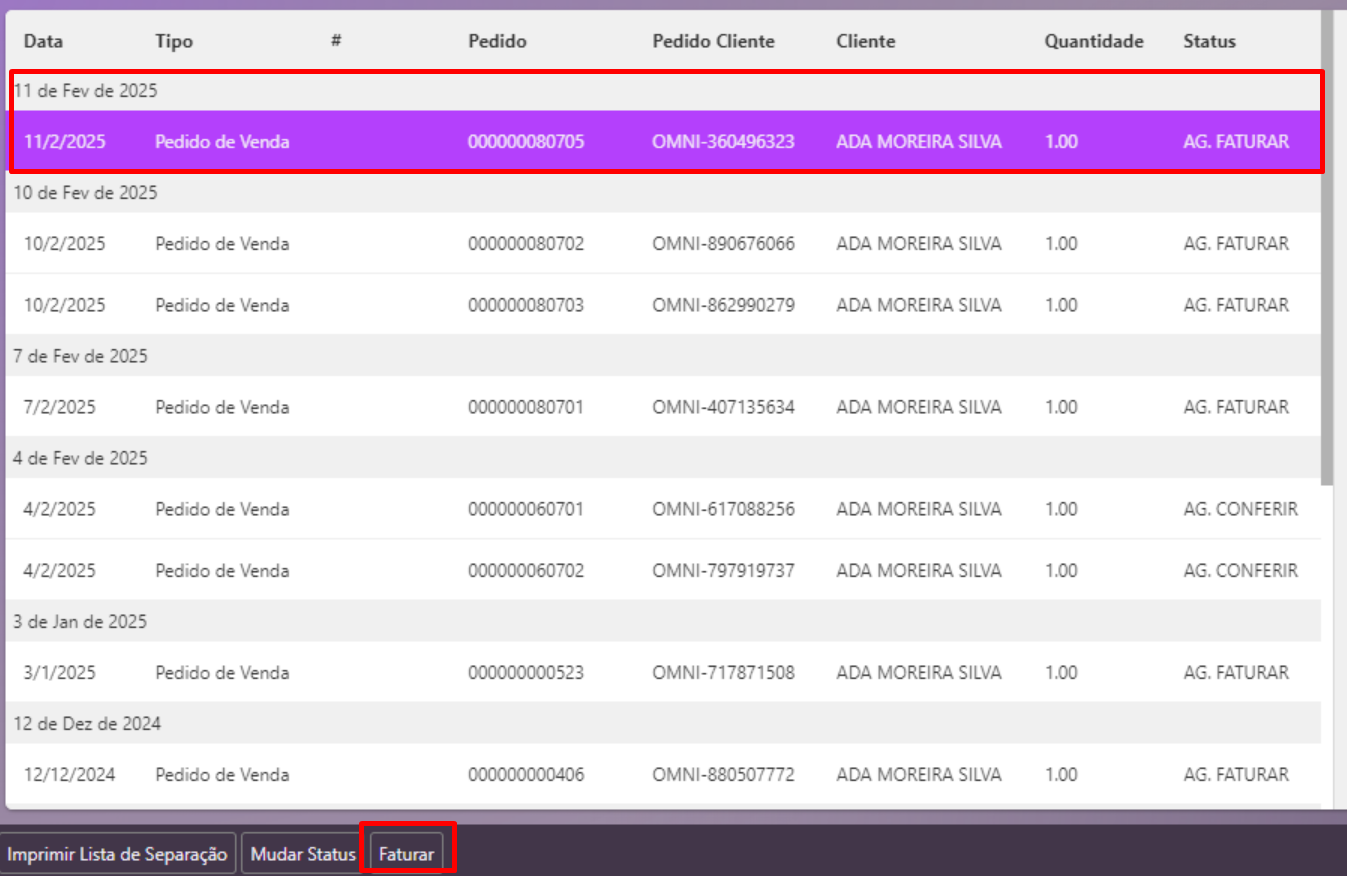
Task: Click the 12 de Dez de 2024 group header
Action: 663,724
